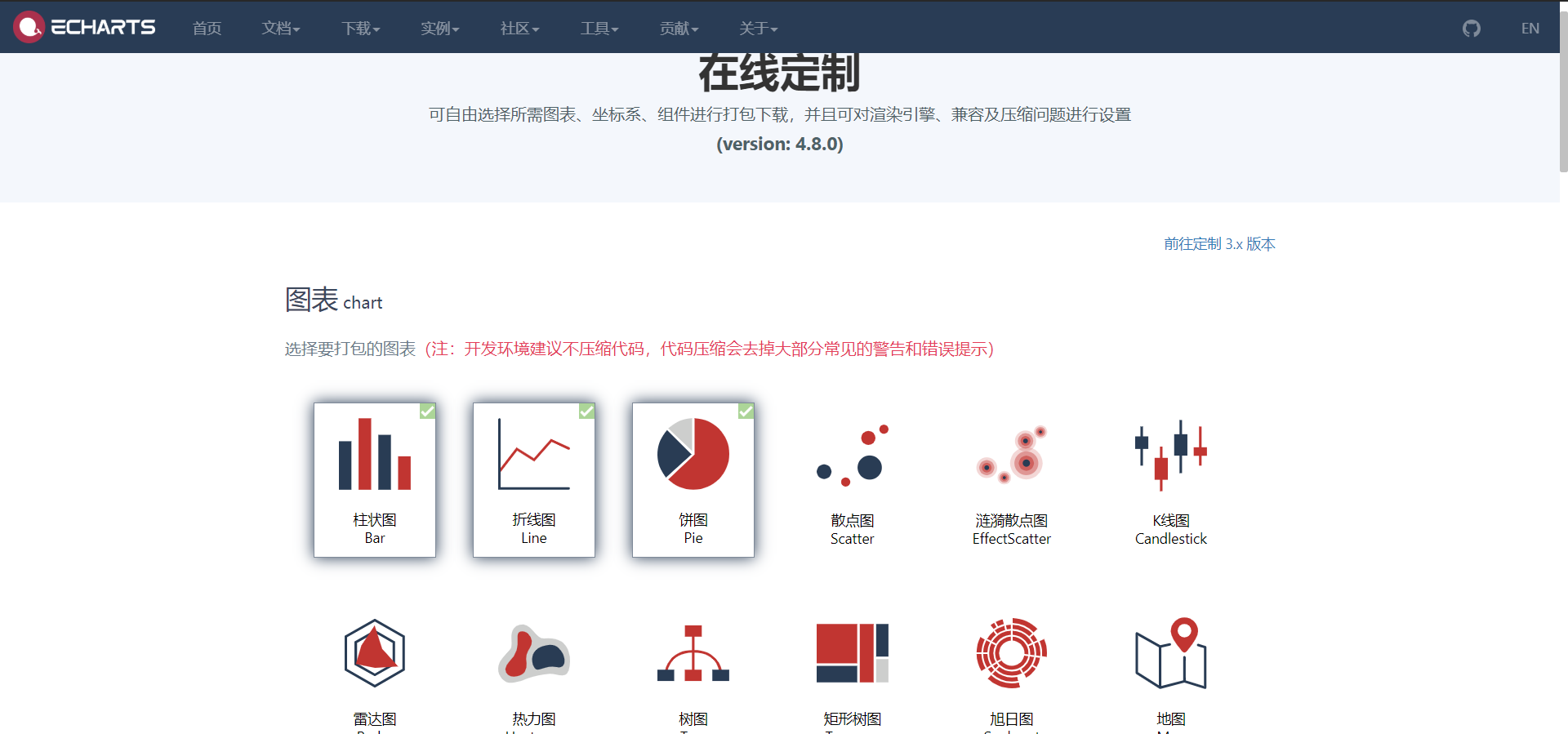This screenshot has height=734, width=1568.
Task: Select the map 地图 icon
Action: [x=1171, y=653]
